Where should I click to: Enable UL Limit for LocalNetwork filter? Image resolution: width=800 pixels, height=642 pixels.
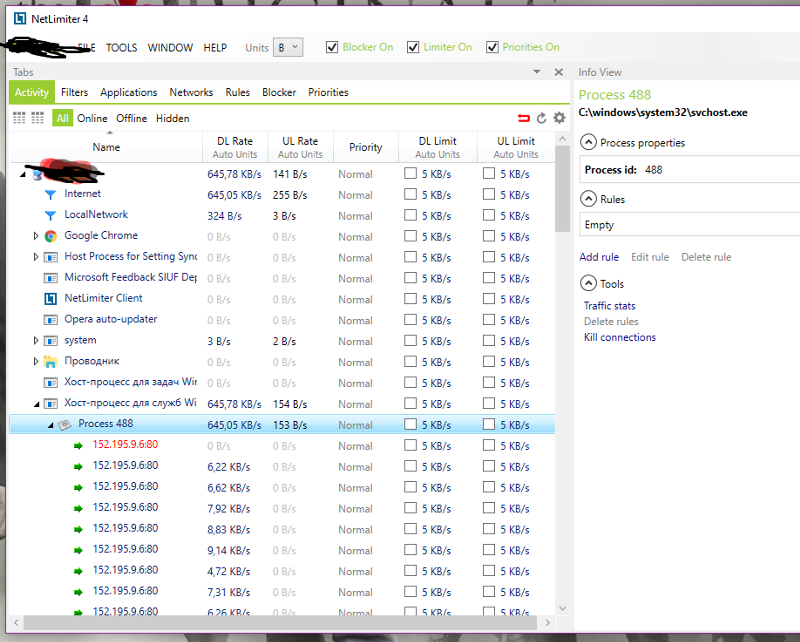click(x=489, y=215)
